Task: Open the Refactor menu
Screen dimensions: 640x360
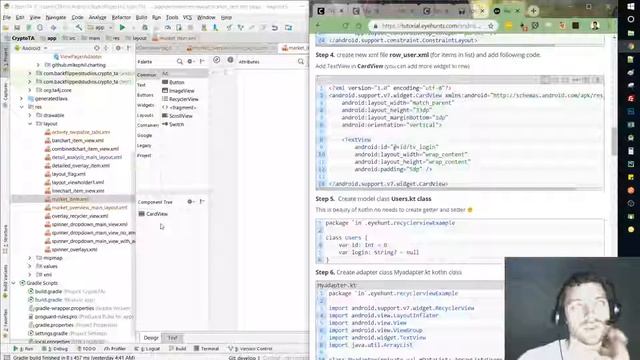Action: tap(121, 18)
